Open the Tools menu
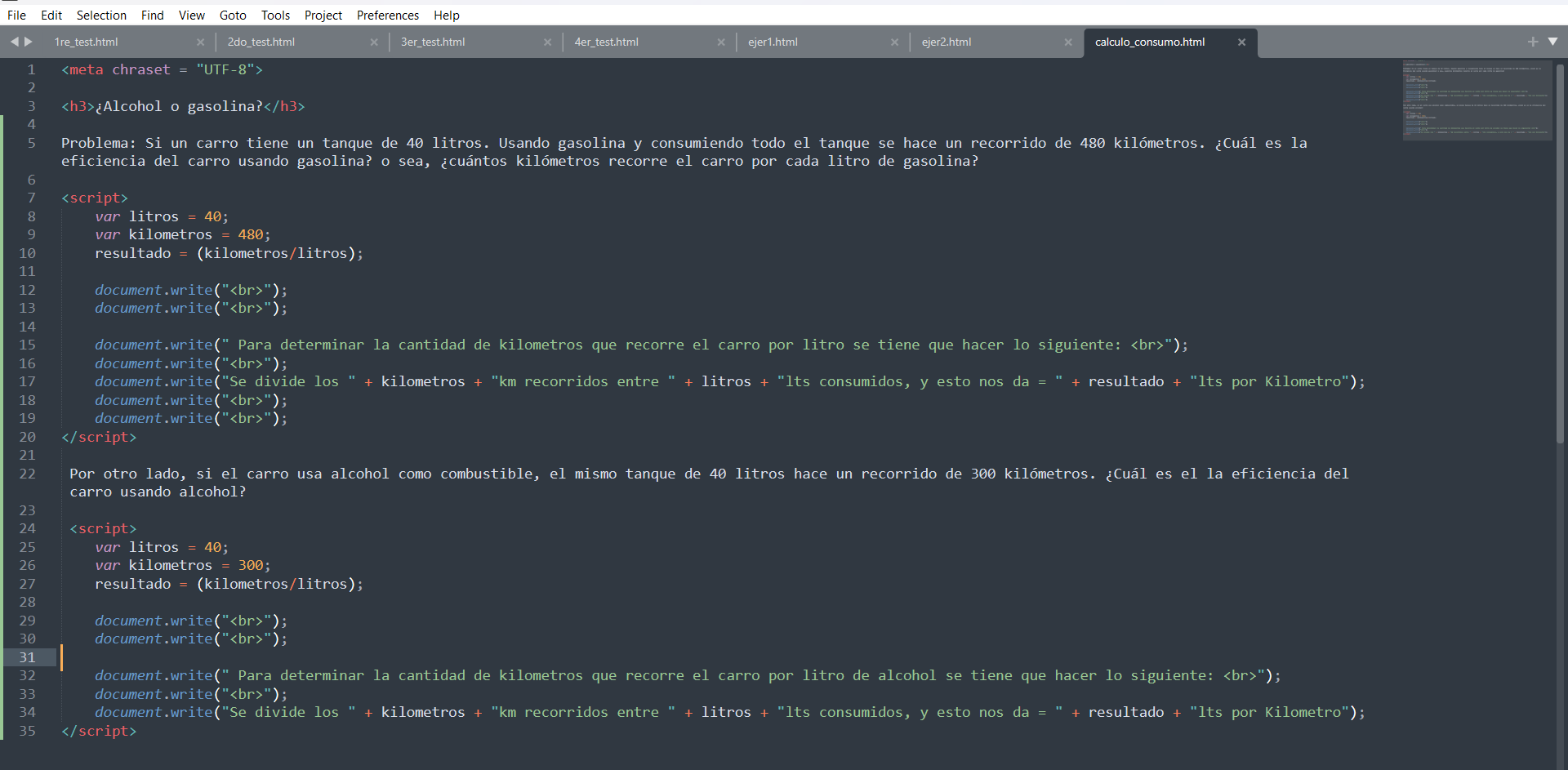 (x=275, y=15)
